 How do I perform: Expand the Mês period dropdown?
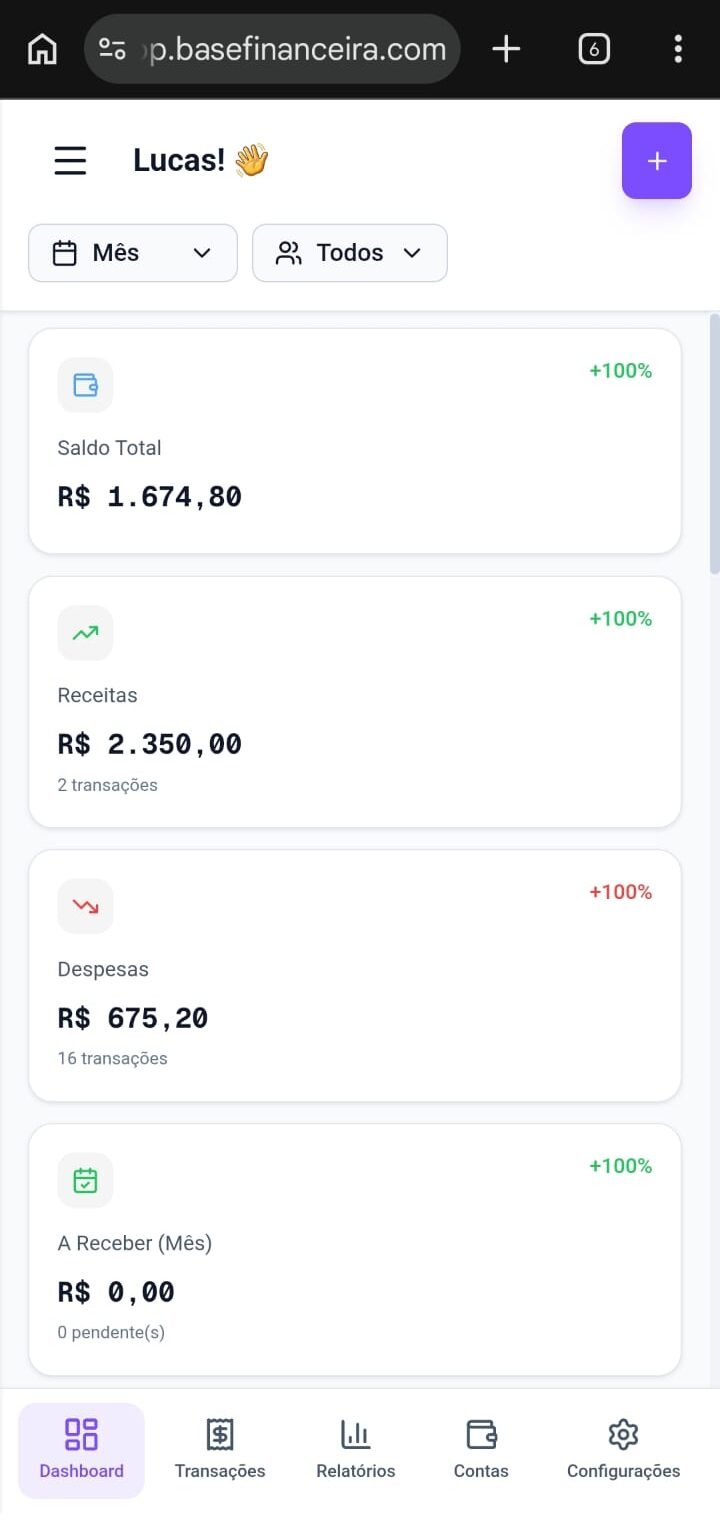(133, 253)
